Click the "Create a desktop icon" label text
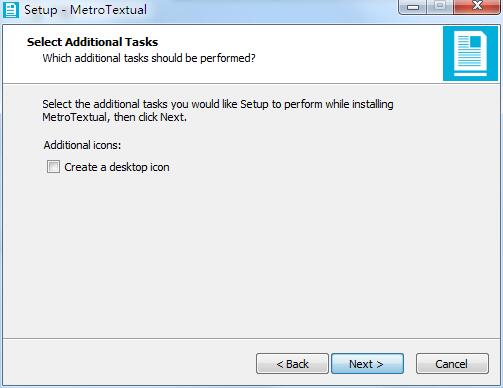This screenshot has height=388, width=503. [x=117, y=167]
